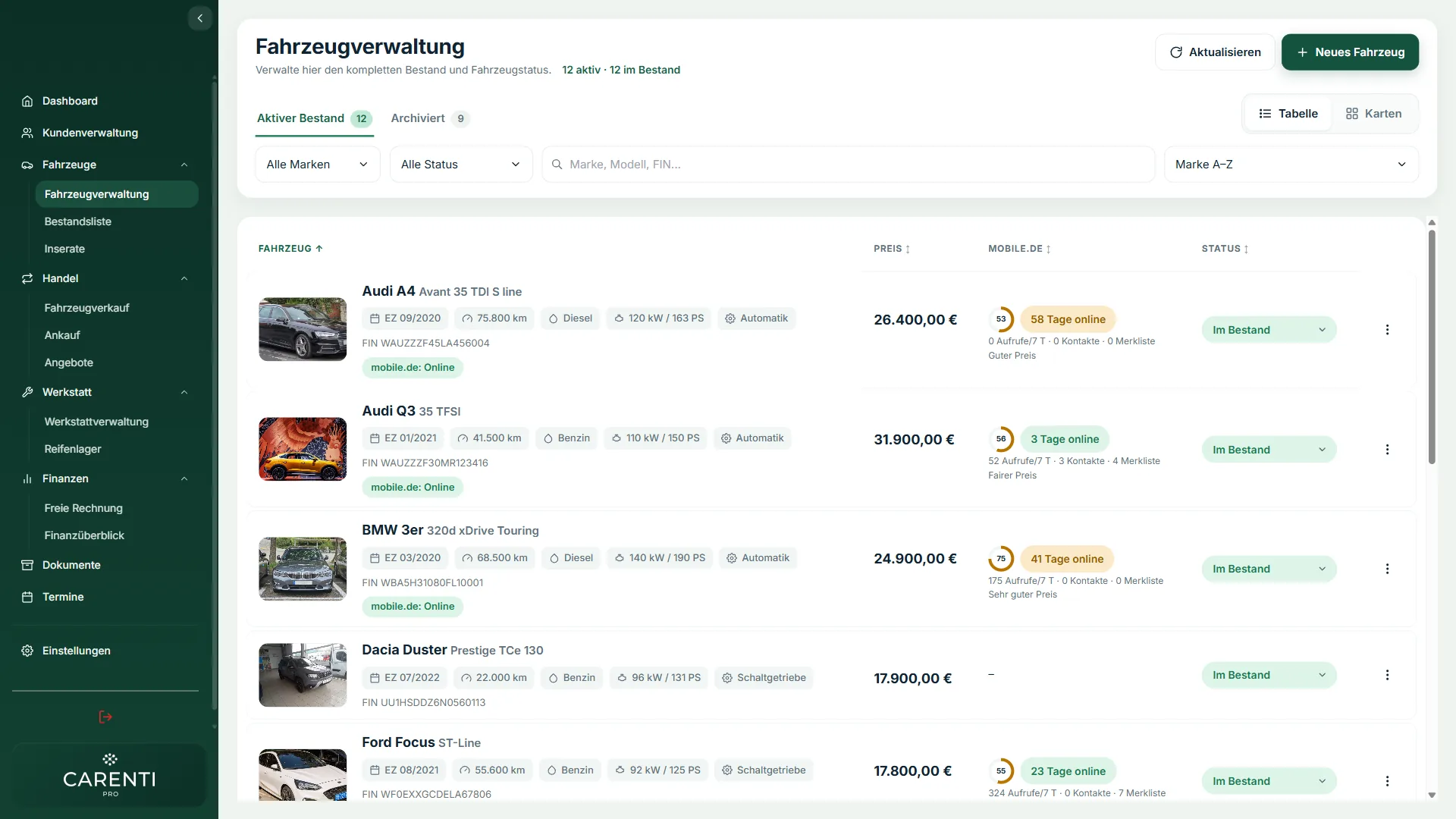Open Bestandsliste in the sidebar
The image size is (1456, 819).
pos(77,221)
